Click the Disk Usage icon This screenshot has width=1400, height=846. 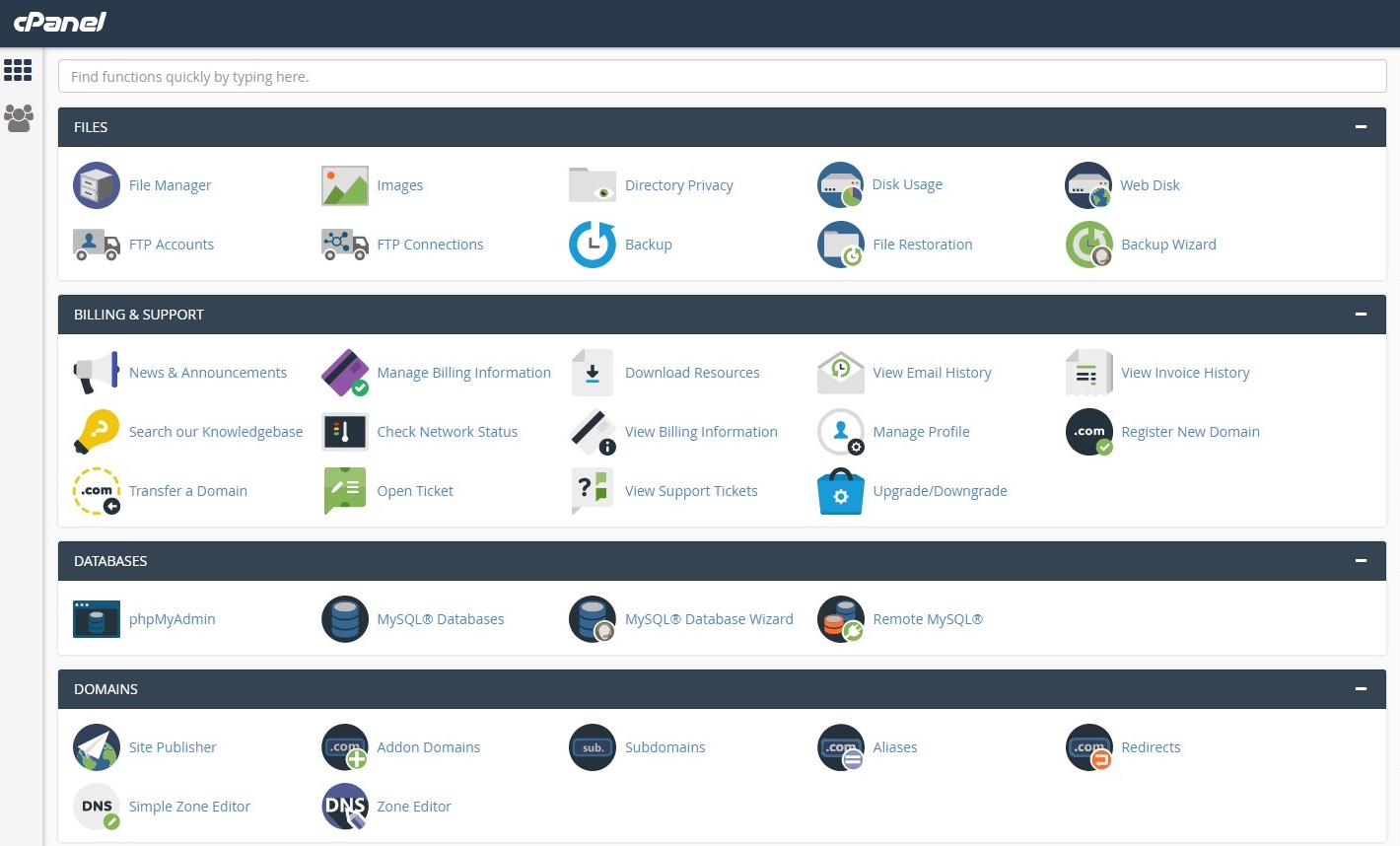click(x=840, y=185)
